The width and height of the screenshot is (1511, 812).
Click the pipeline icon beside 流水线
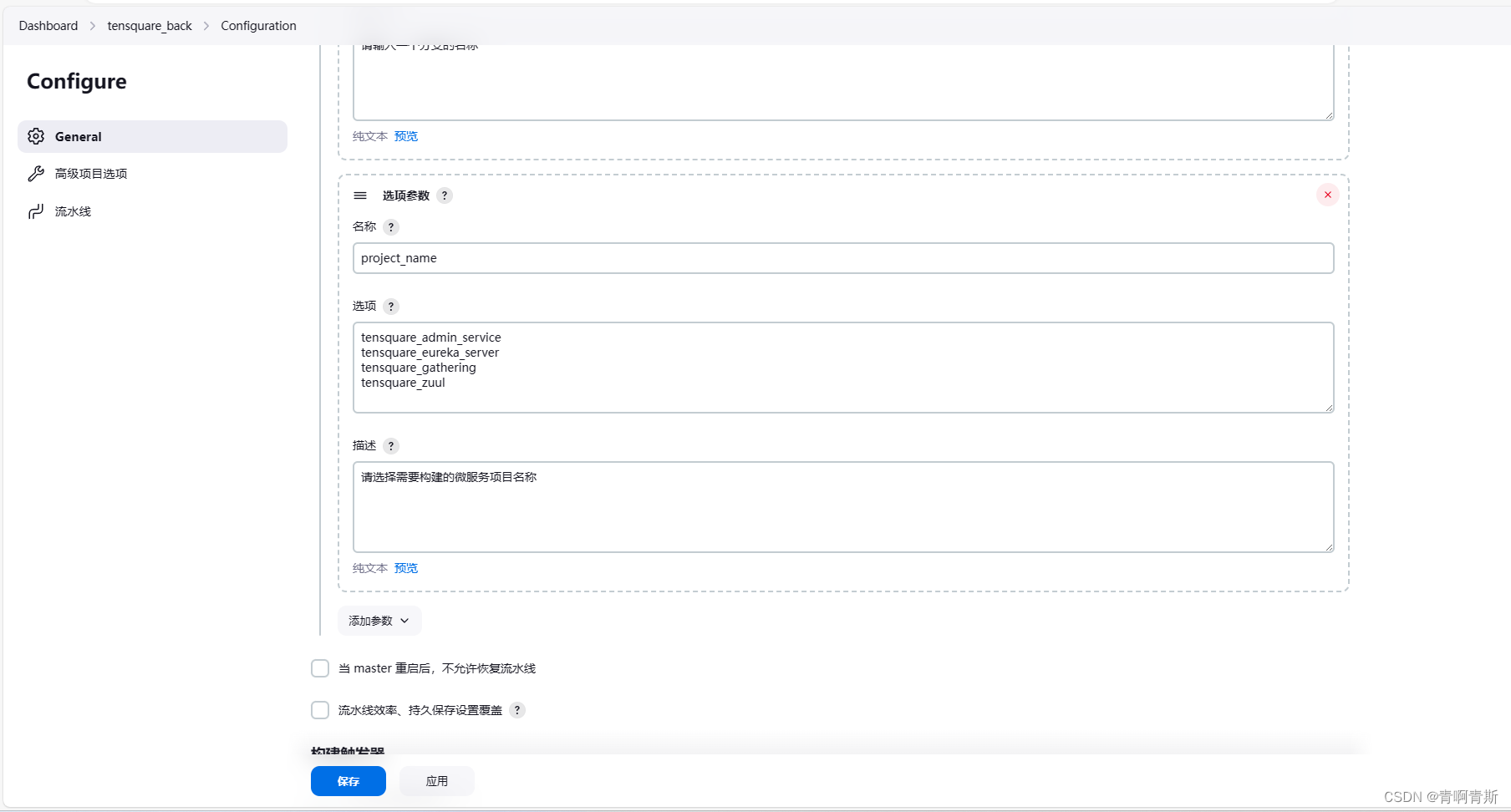pyautogui.click(x=36, y=211)
